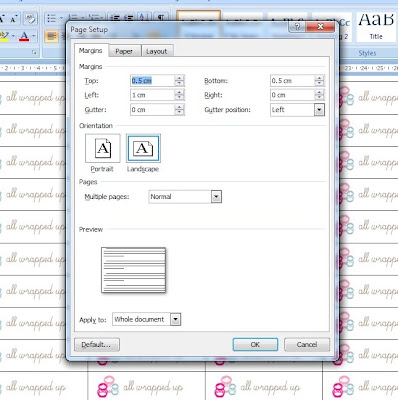Viewport: 398px width, 400px height.
Task: Click the Decrease Indent icon
Action: tap(115, 18)
